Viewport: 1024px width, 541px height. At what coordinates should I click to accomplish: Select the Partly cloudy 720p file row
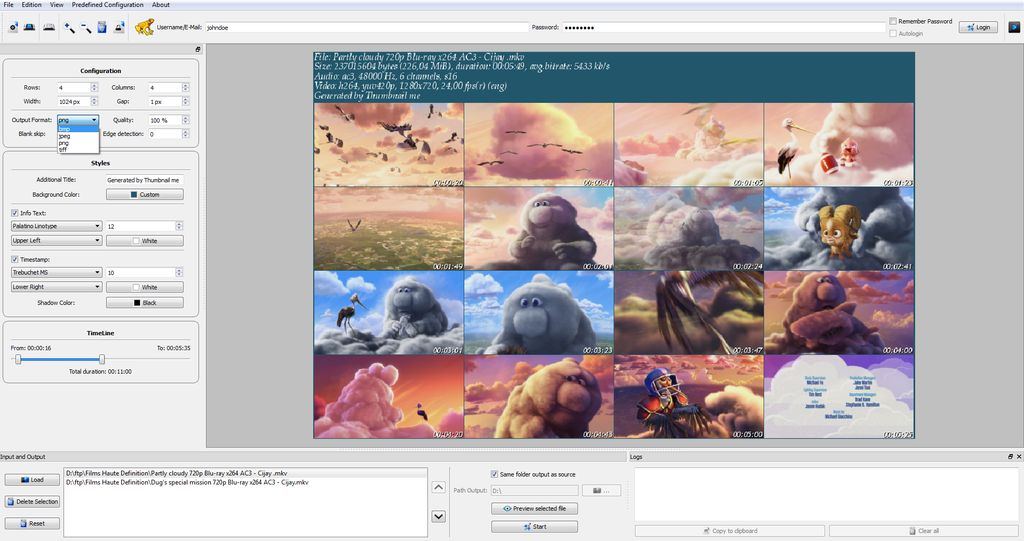[x=245, y=473]
